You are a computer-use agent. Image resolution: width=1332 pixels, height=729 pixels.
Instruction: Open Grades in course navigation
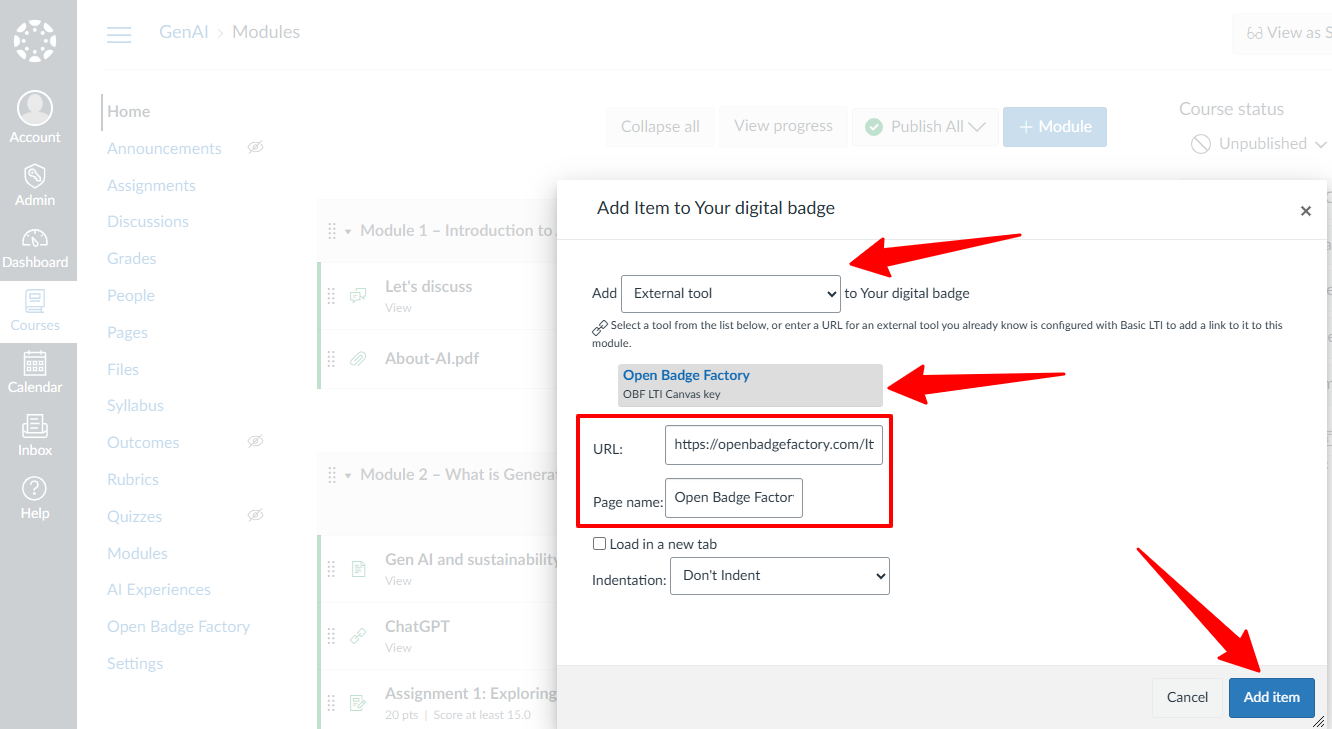pyautogui.click(x=132, y=259)
